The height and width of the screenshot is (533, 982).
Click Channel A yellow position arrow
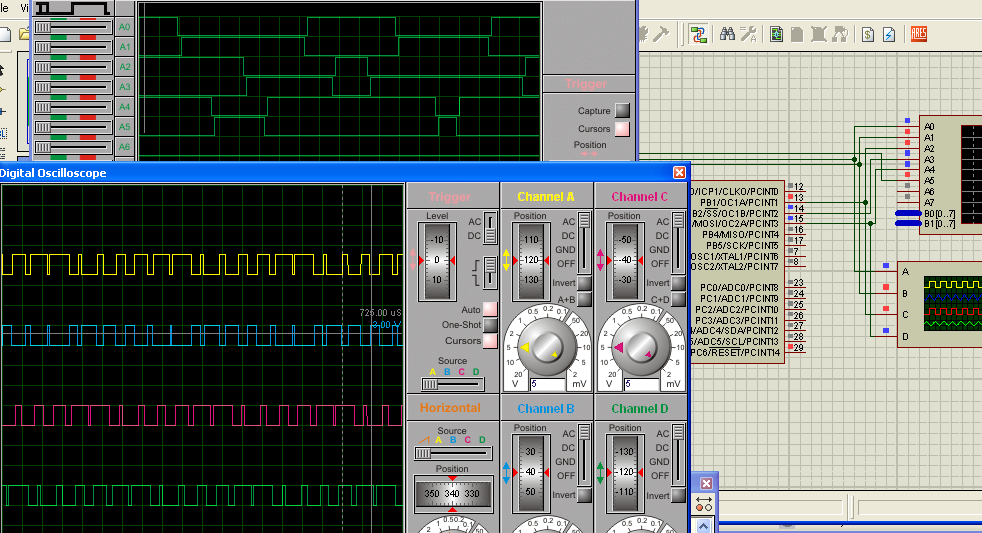(506, 260)
